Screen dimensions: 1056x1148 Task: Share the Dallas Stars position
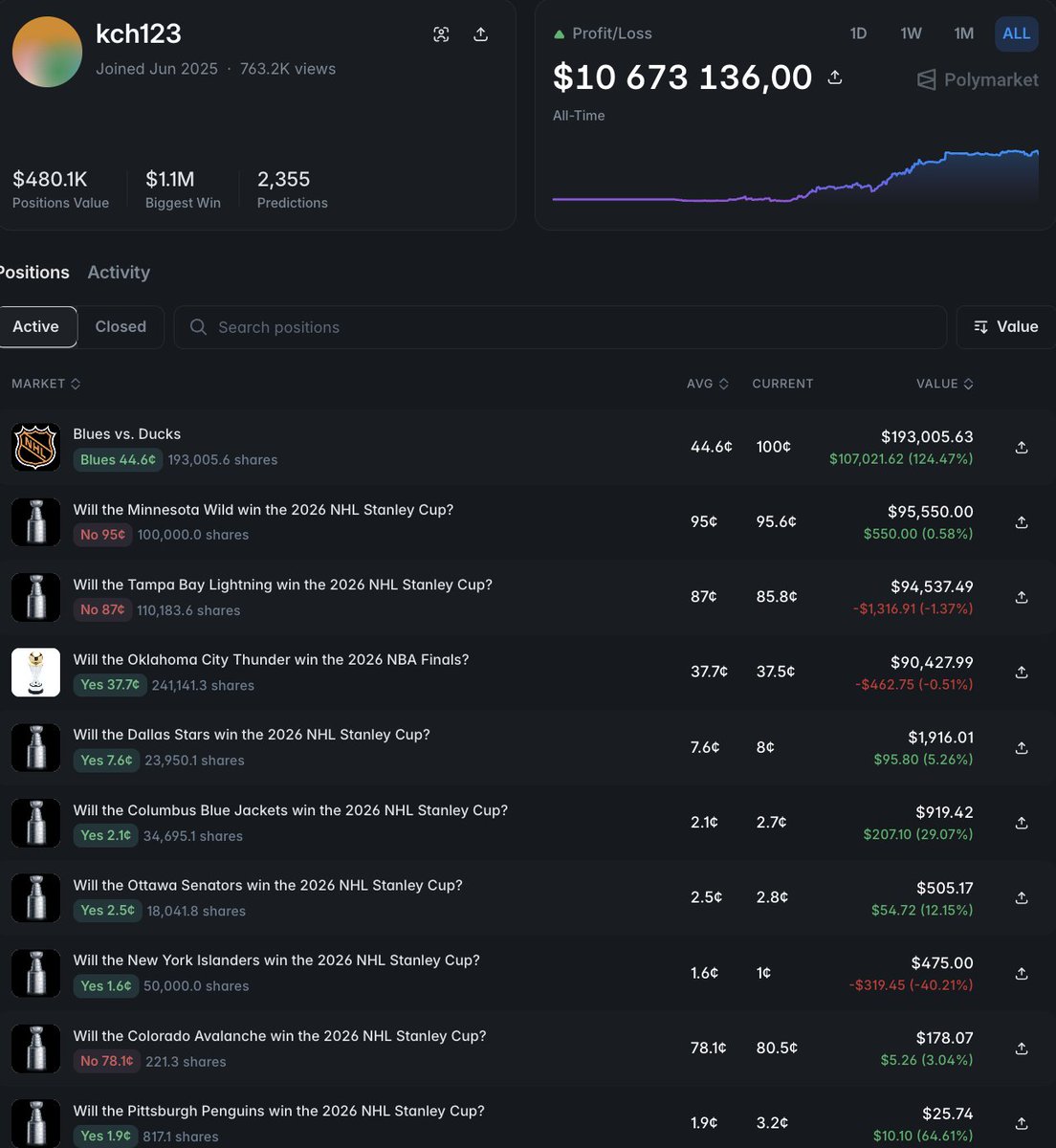1022,747
